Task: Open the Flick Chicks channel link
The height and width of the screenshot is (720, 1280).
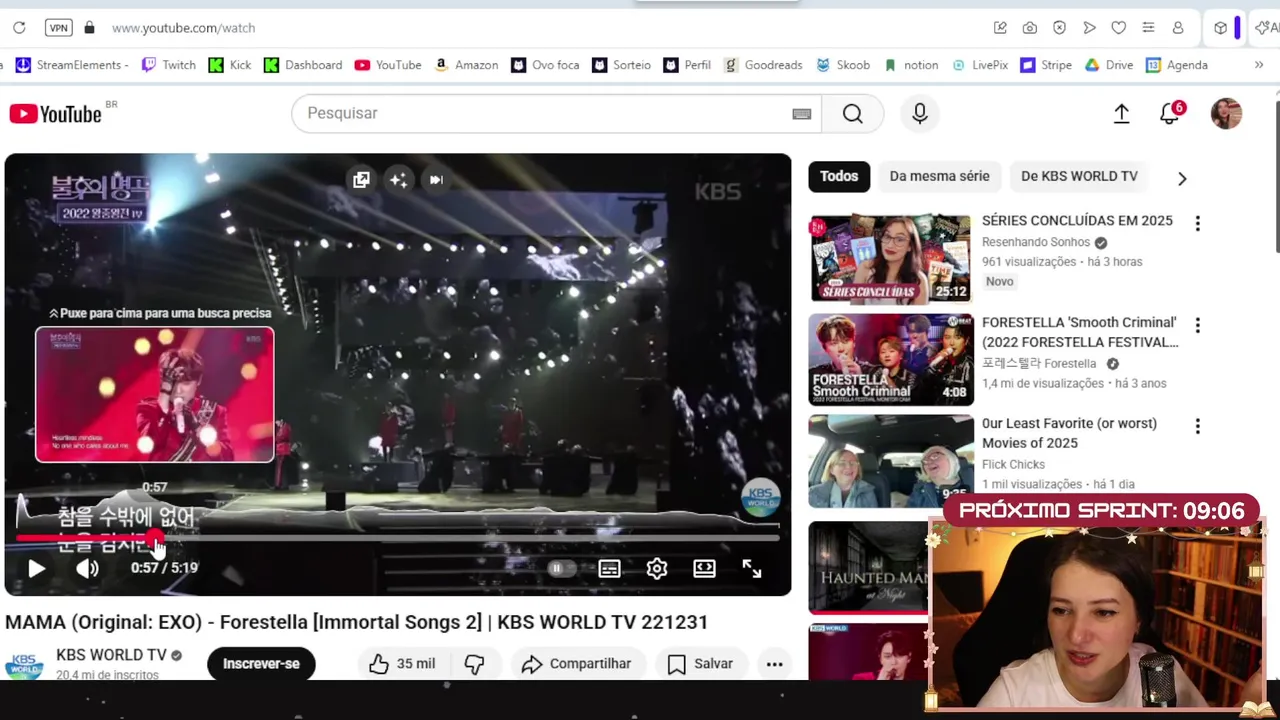Action: pyautogui.click(x=1013, y=464)
